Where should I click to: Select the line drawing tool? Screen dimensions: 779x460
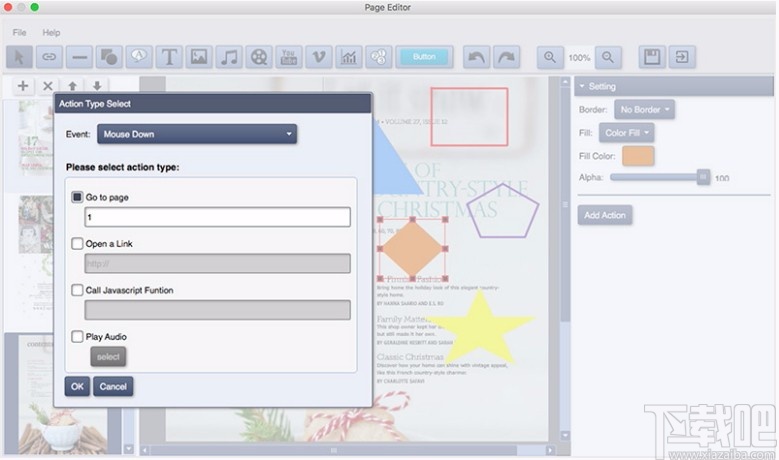79,57
